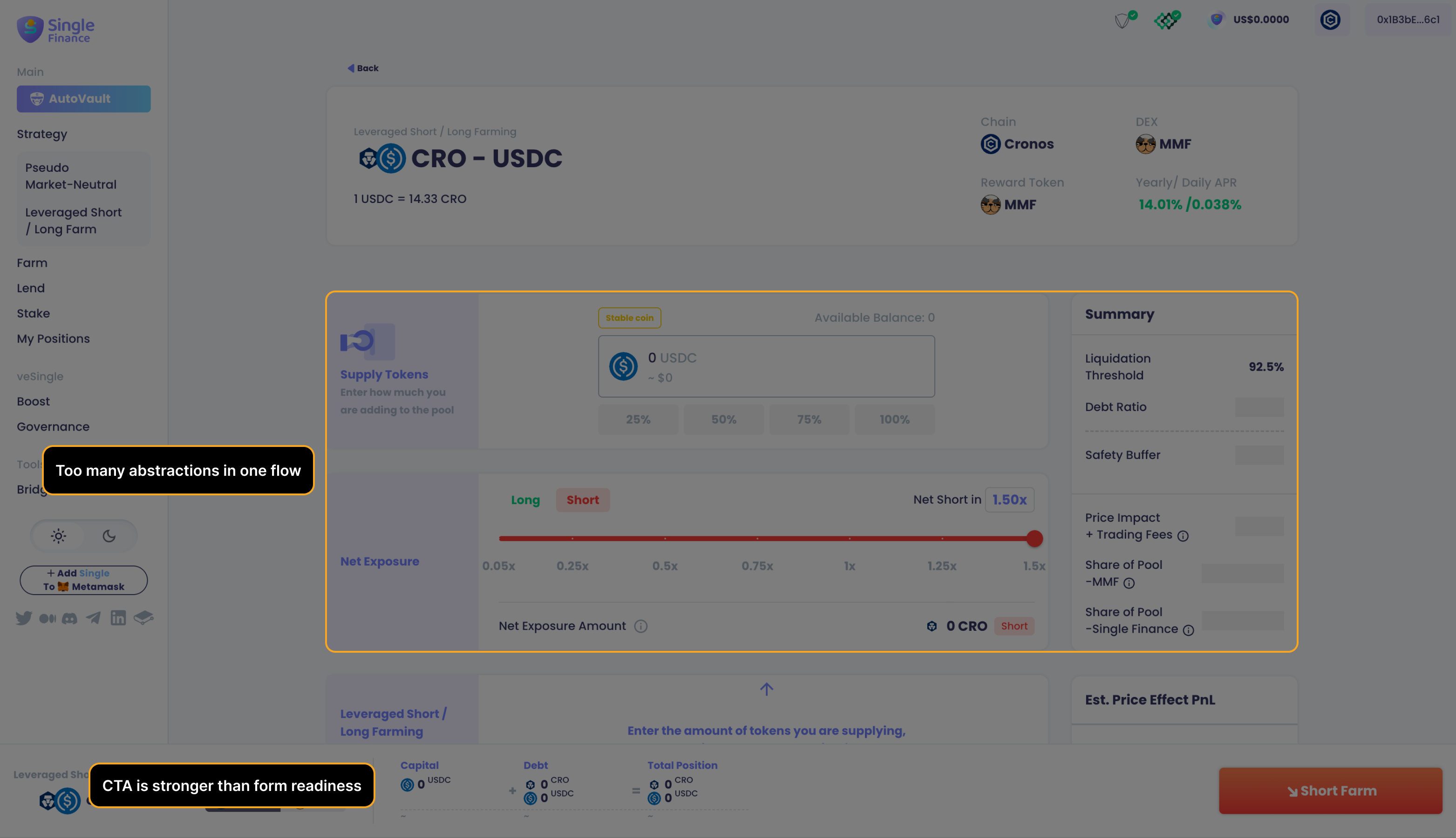This screenshot has width=1456, height=838.
Task: Click the 1 USDC = 14.33 CRO rate
Action: [x=410, y=199]
